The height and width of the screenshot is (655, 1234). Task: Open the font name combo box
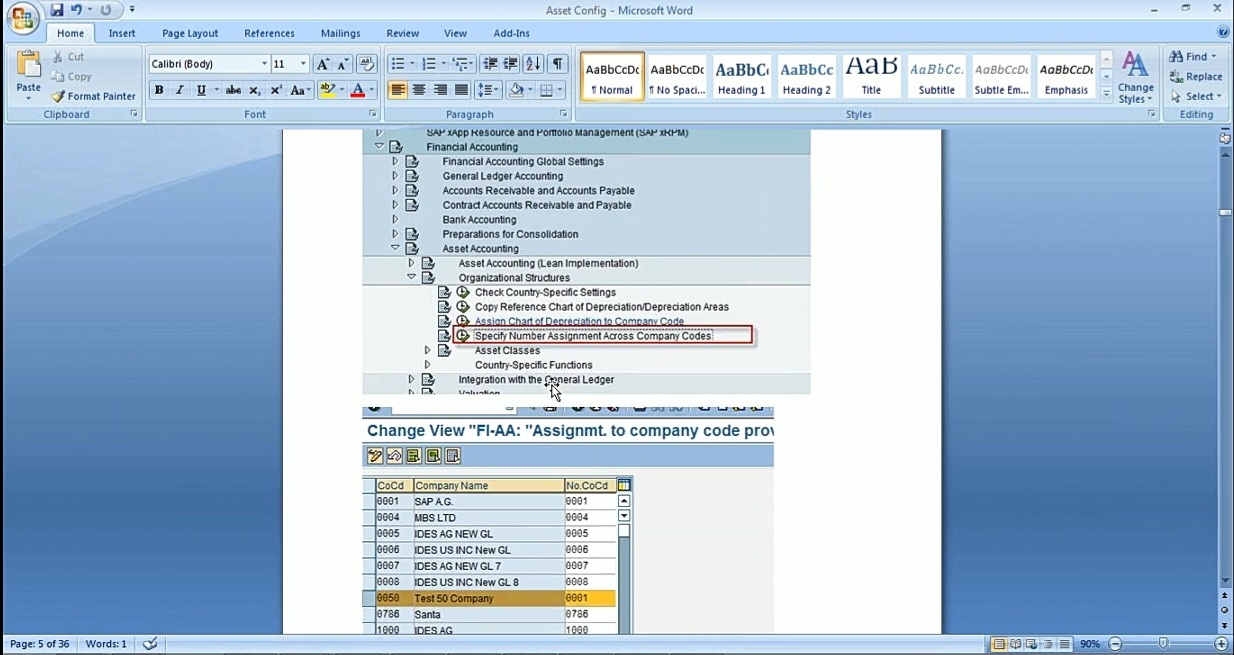209,64
